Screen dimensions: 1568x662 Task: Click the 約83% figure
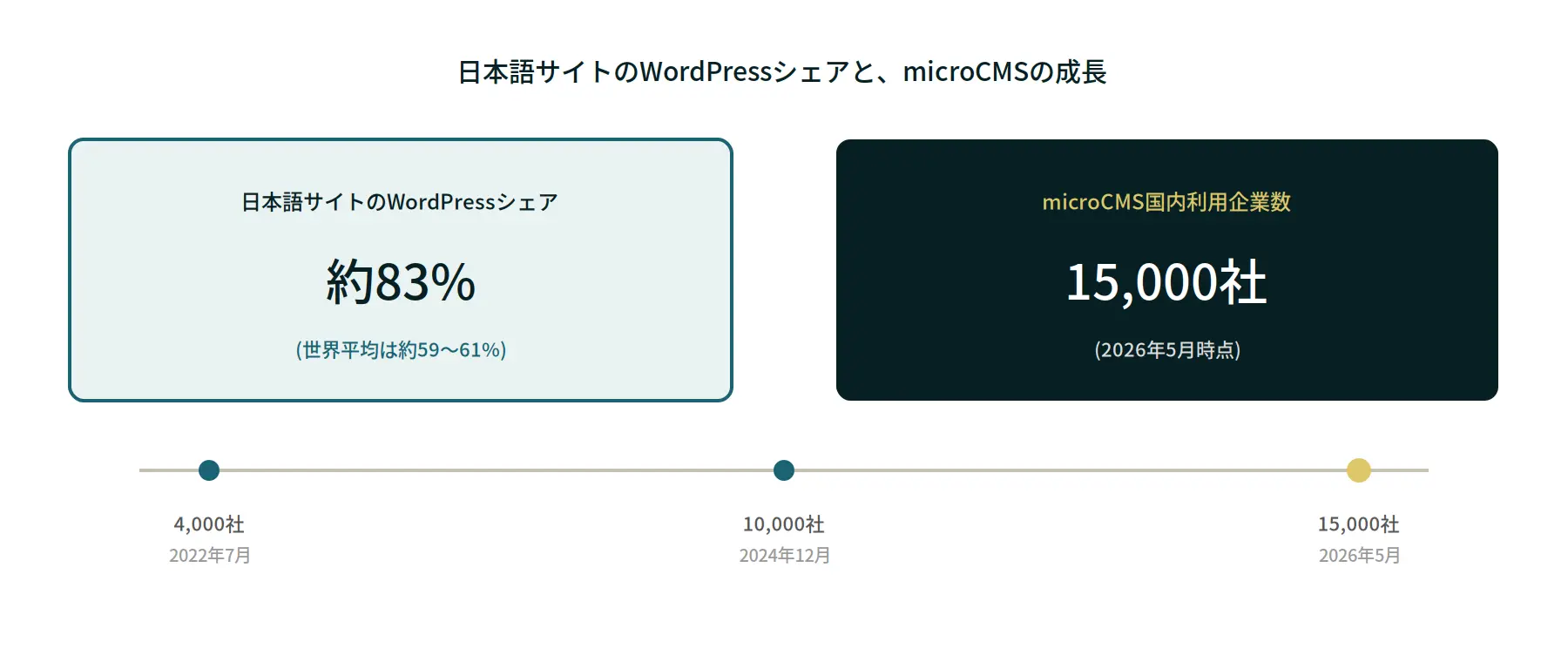tap(401, 282)
